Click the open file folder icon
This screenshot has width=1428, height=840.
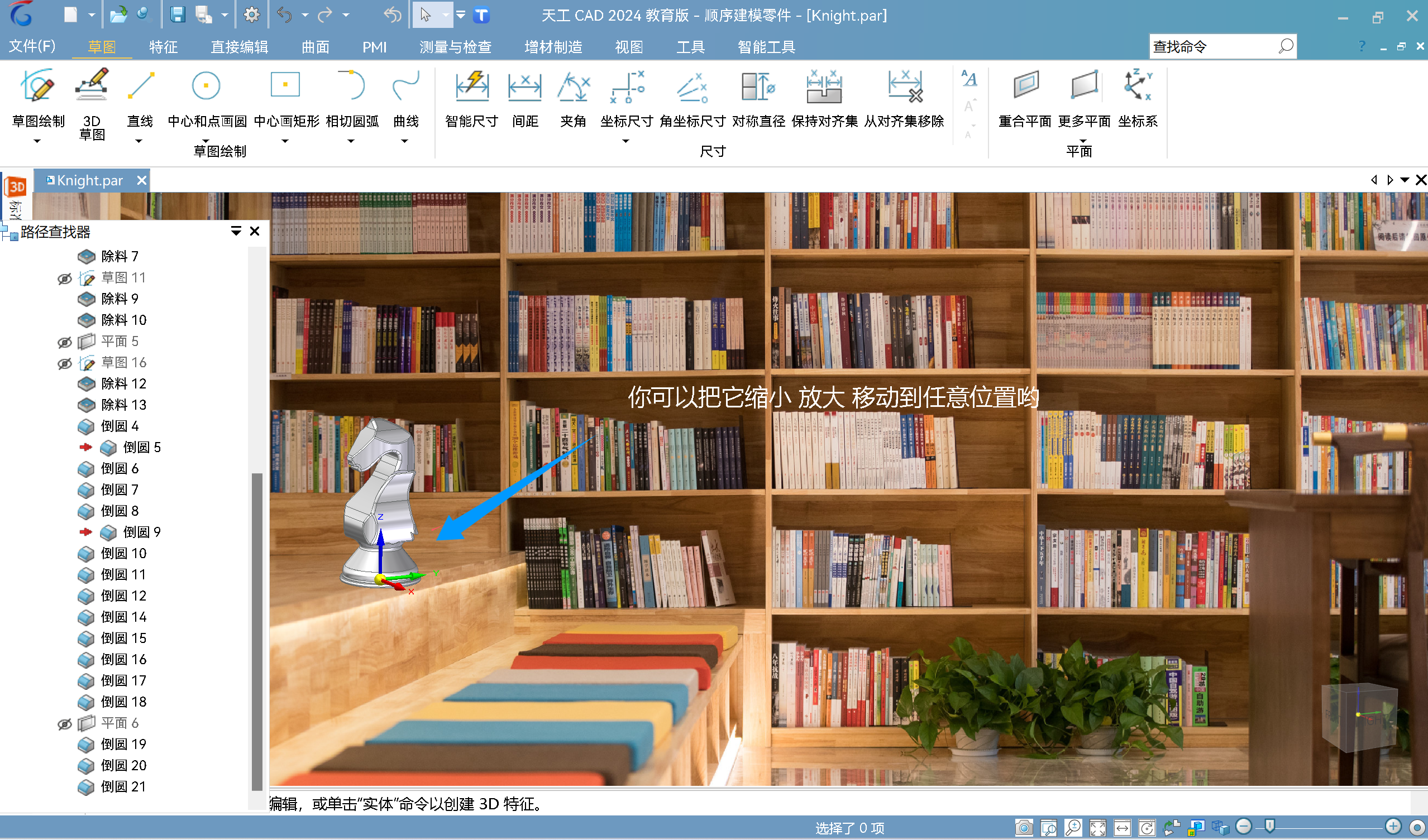coord(118,15)
